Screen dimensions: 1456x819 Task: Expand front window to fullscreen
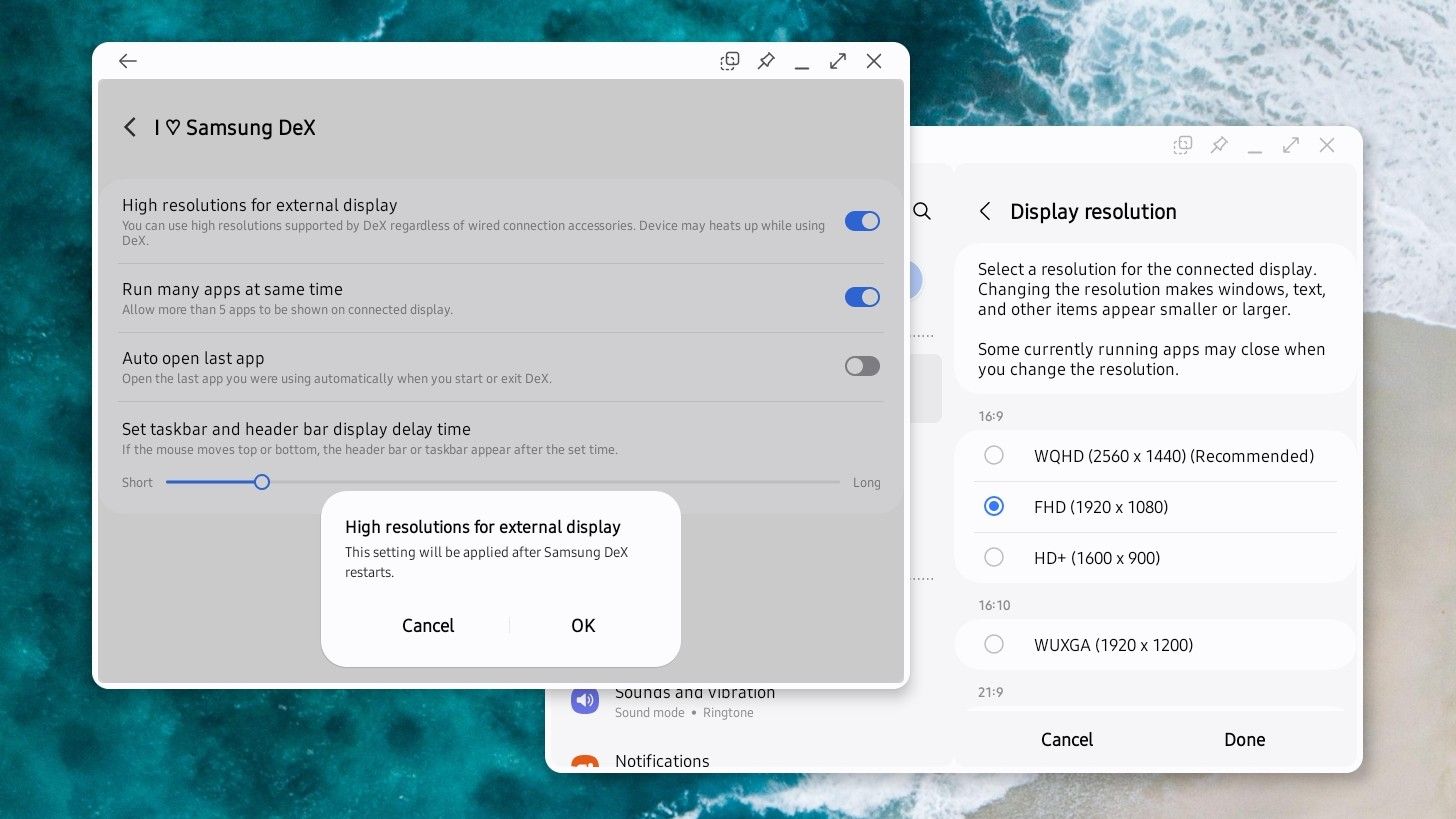(838, 61)
